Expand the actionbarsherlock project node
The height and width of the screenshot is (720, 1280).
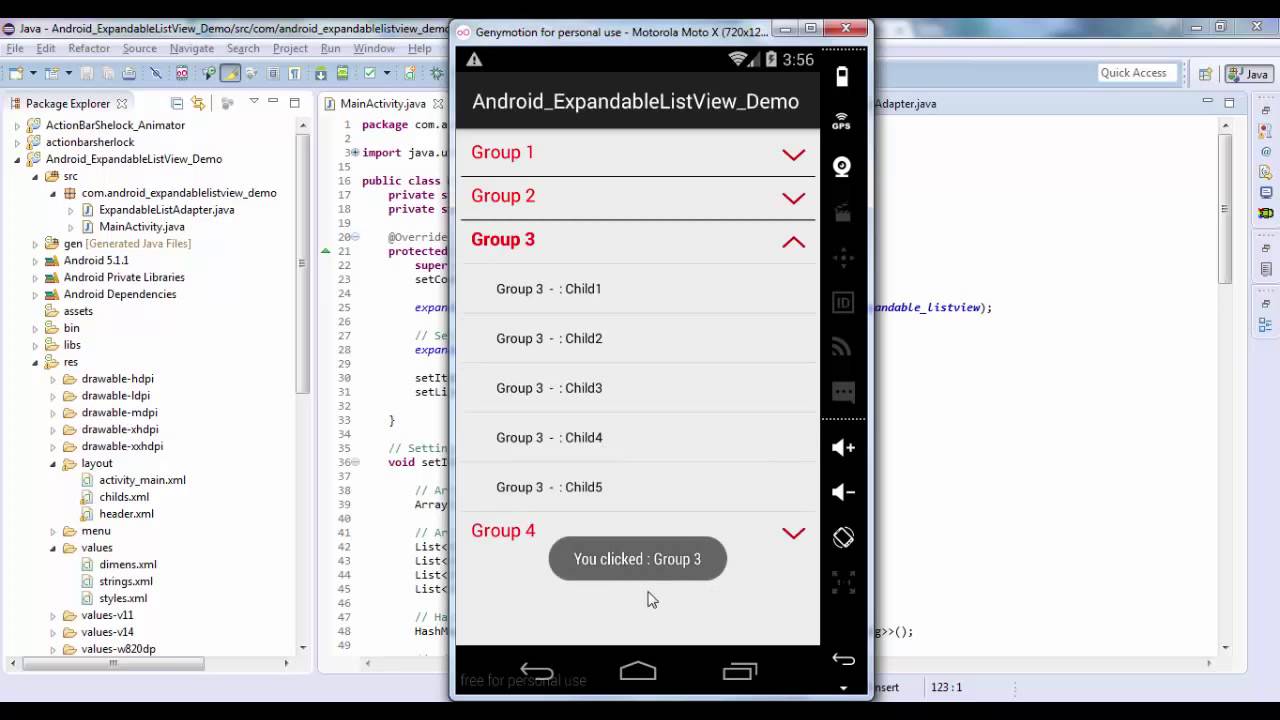pyautogui.click(x=17, y=143)
